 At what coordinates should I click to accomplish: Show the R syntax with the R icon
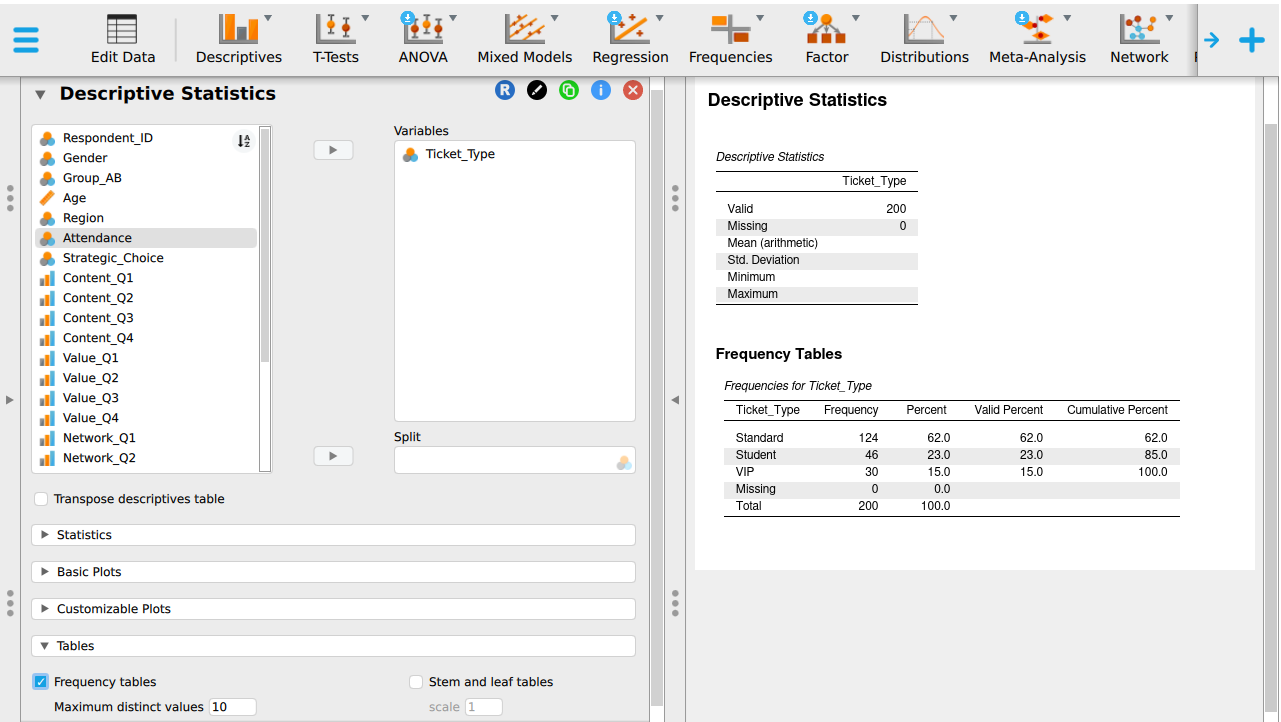505,90
